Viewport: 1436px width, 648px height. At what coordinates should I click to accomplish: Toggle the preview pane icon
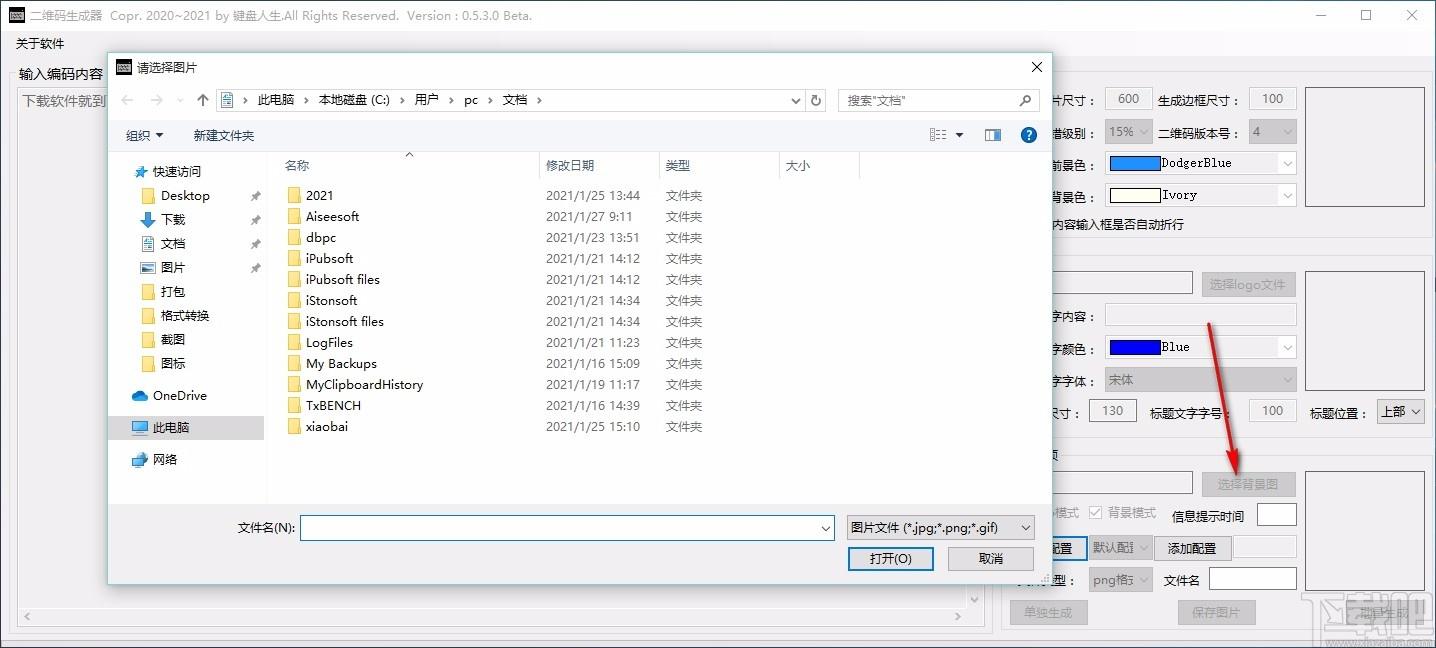993,135
